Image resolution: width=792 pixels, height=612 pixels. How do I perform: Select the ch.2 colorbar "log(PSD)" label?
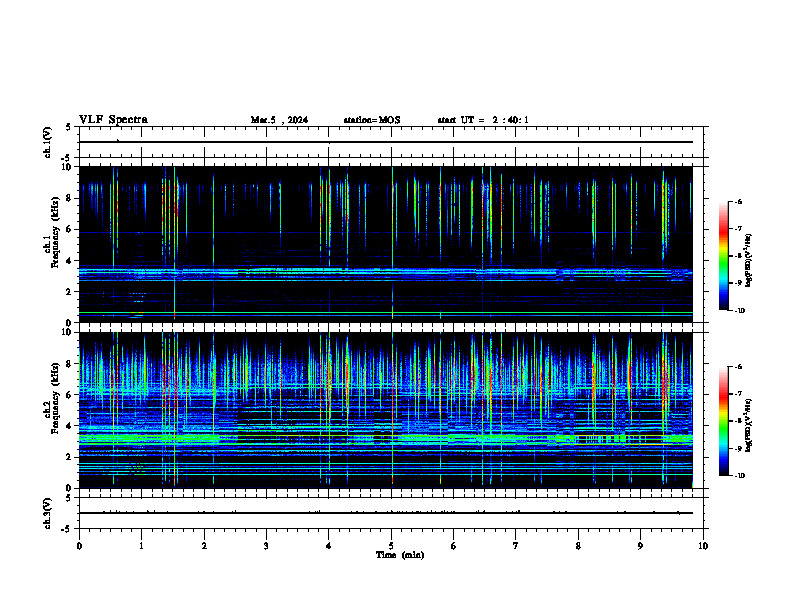749,425
